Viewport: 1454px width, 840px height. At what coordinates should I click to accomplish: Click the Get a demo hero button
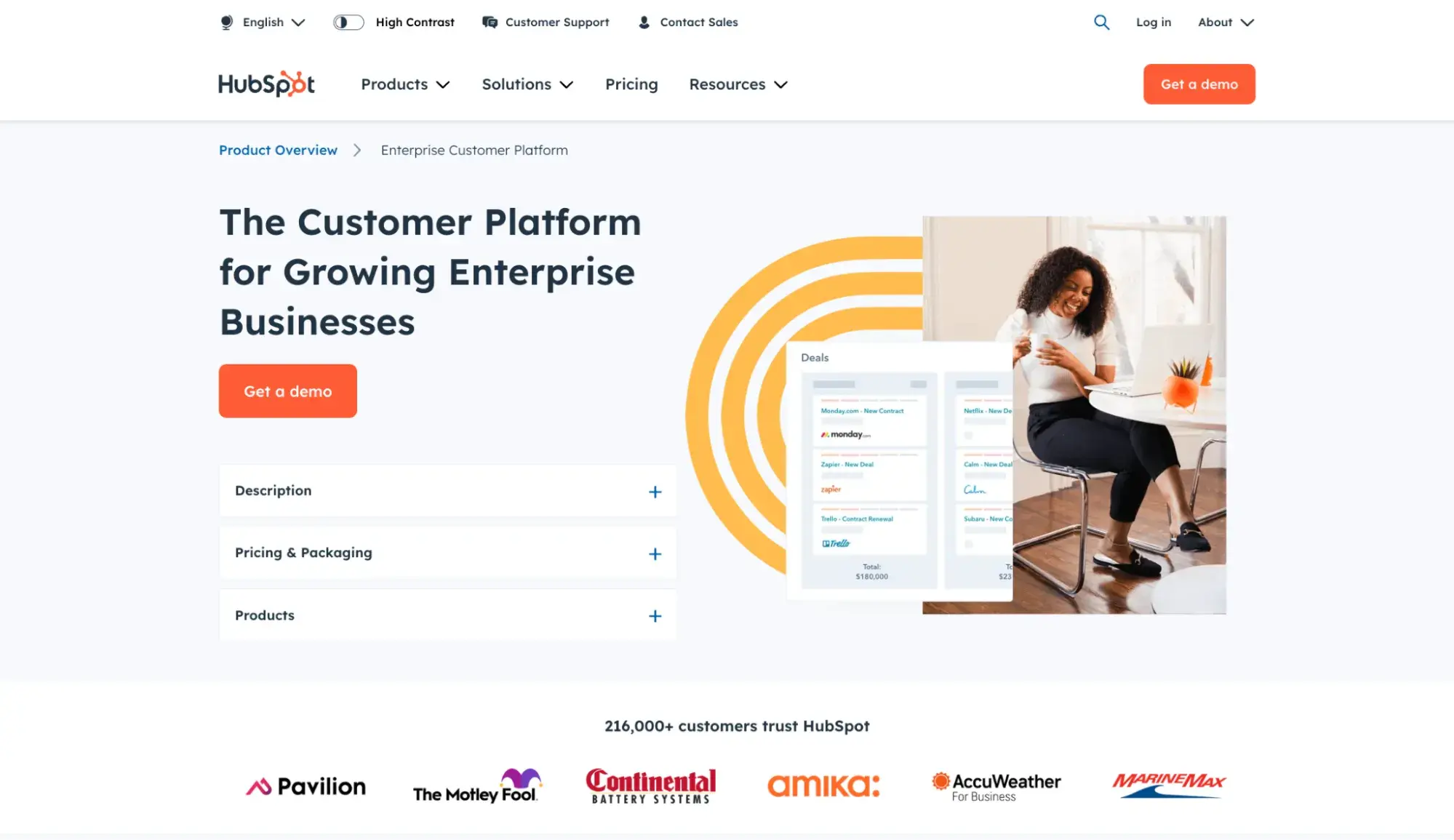coord(287,391)
